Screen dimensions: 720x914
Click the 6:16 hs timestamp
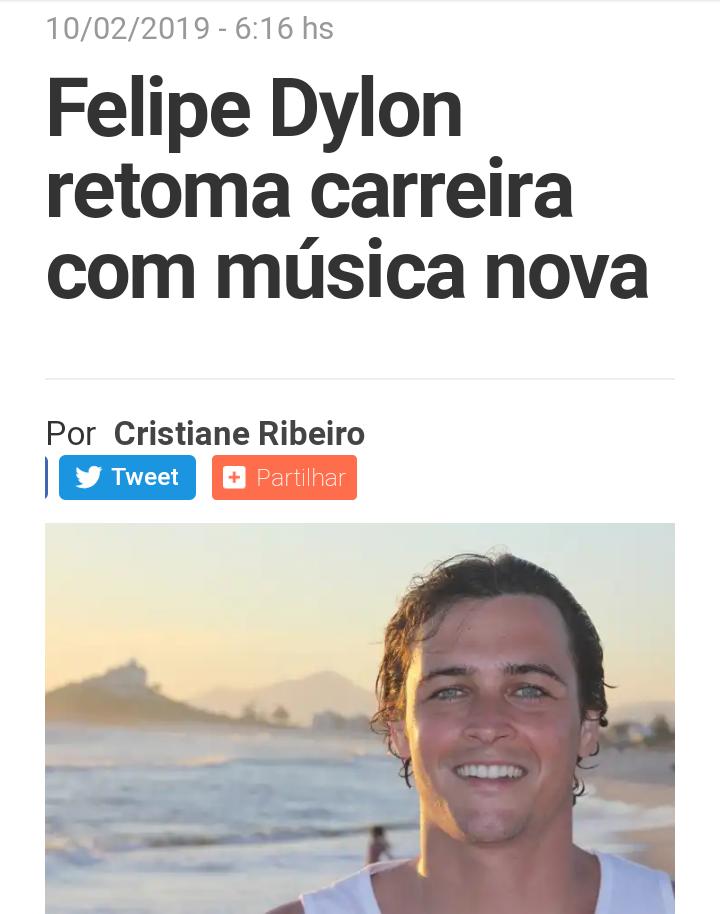[284, 29]
